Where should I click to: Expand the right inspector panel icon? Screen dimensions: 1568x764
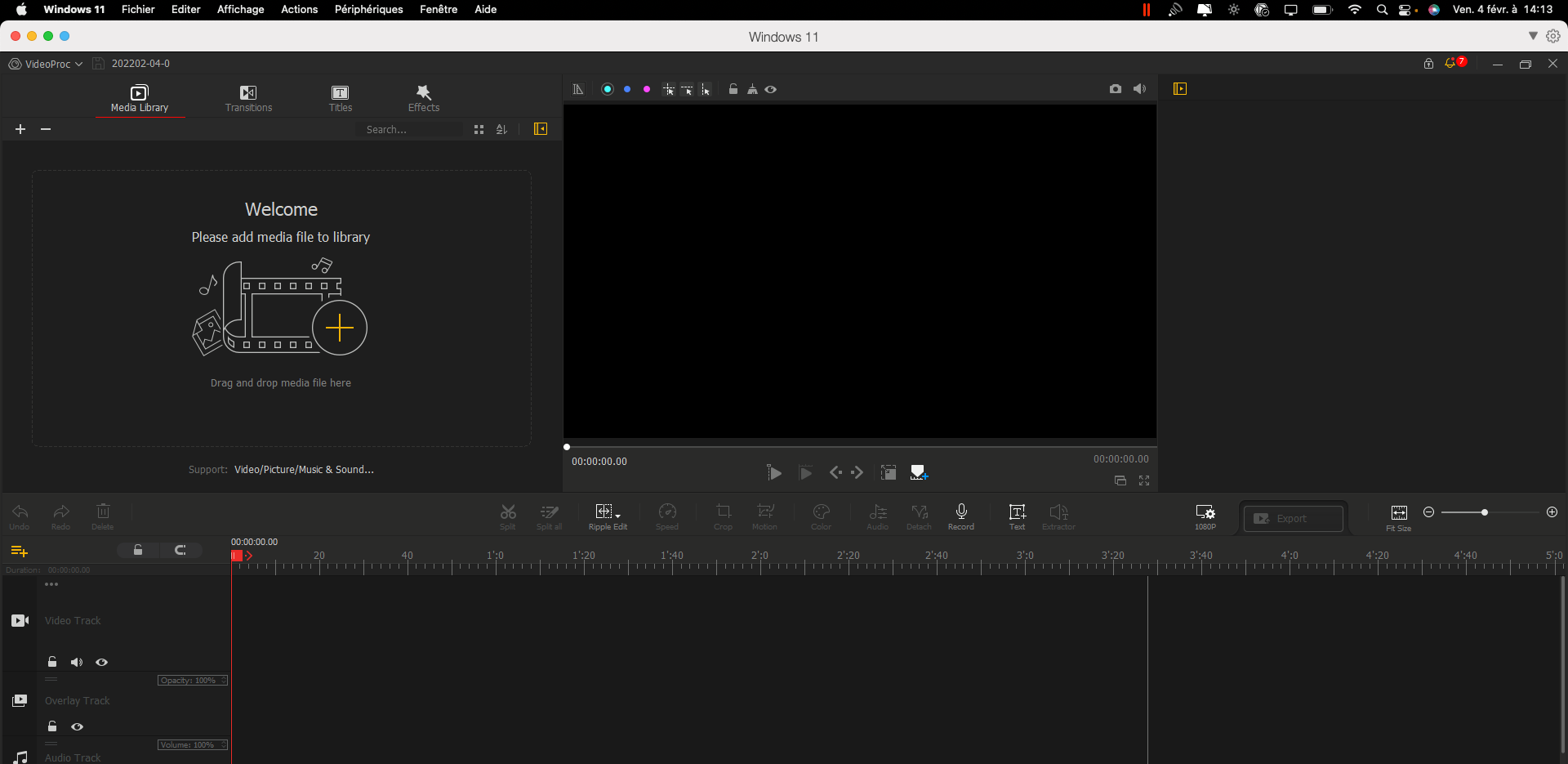pyautogui.click(x=1180, y=88)
